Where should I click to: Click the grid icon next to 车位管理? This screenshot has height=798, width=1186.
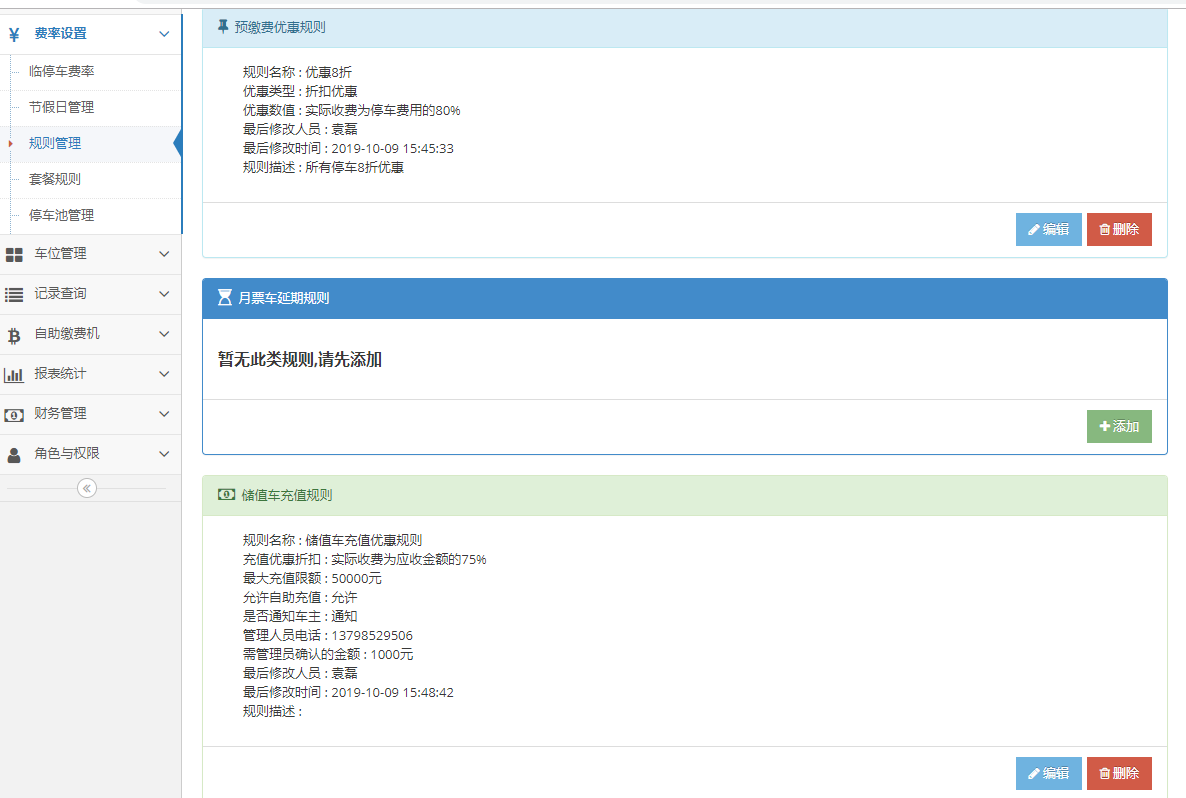(15, 254)
